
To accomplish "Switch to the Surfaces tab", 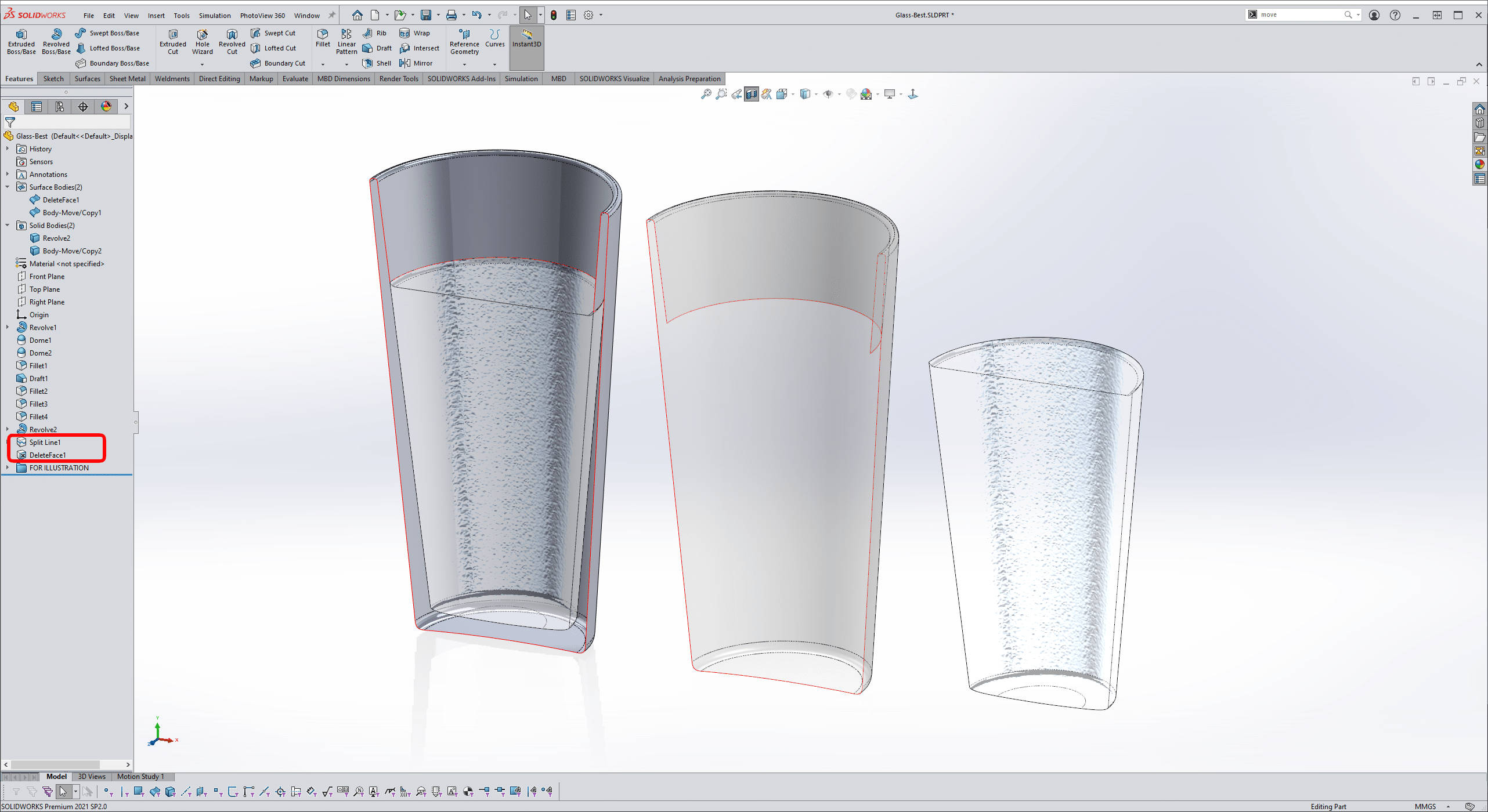I will [x=88, y=79].
